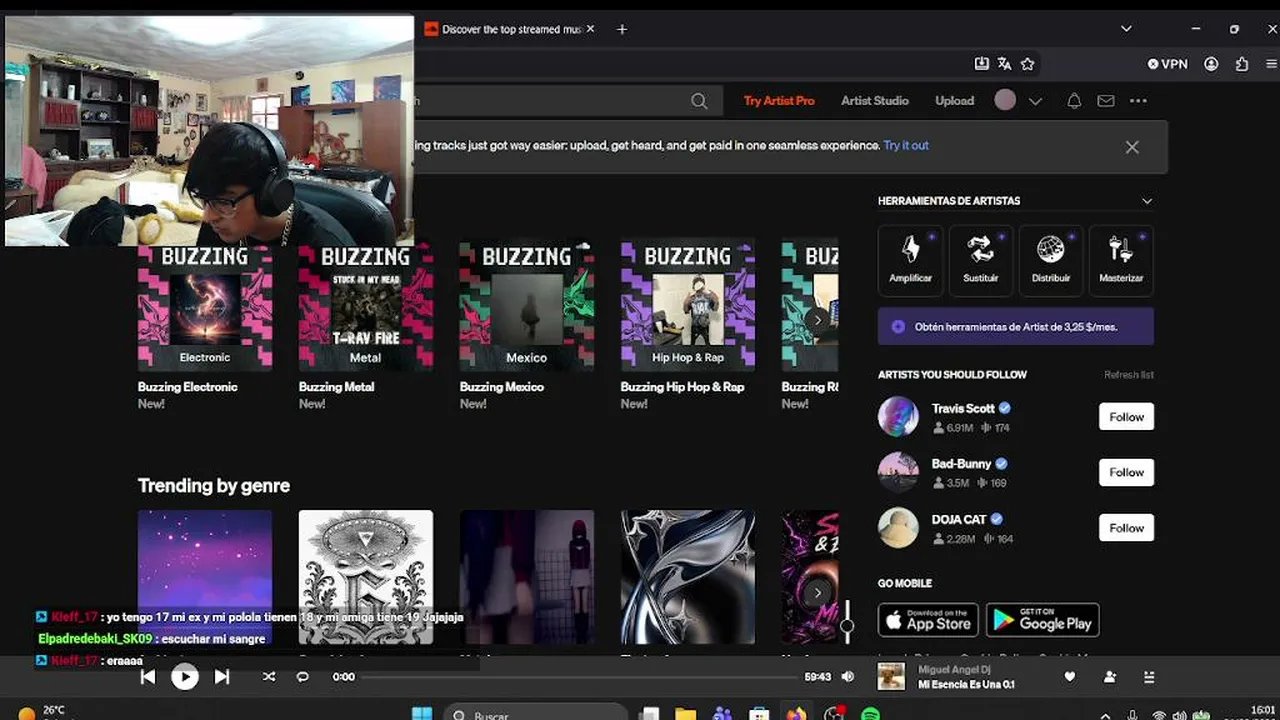The image size is (1280, 720).
Task: Expand the profile dropdown chevron
Action: tap(1035, 101)
